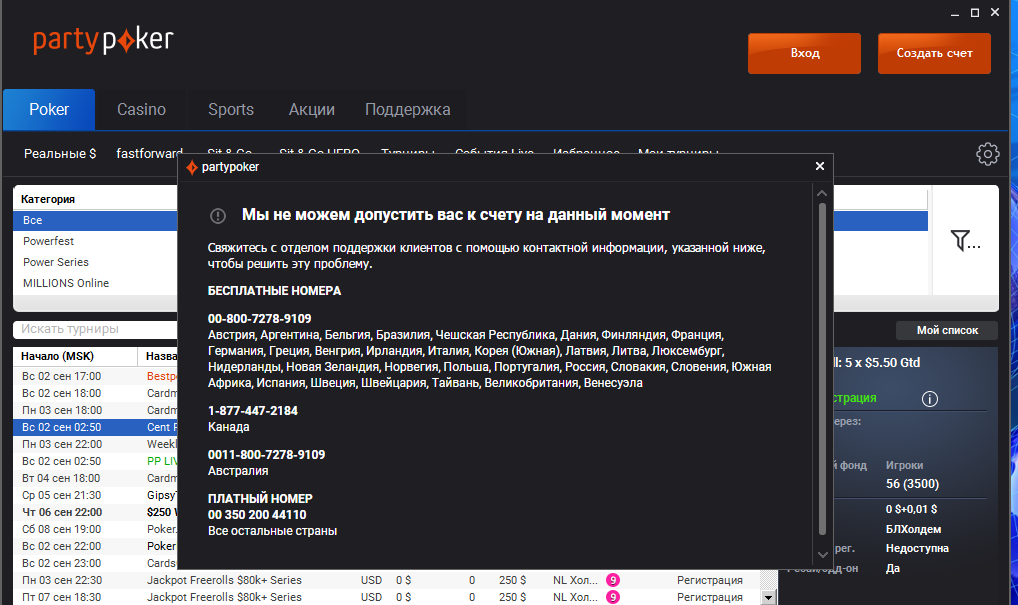Select the Вс 02 сен 18:00 tournament row
This screenshot has width=1018, height=605.
[95, 393]
